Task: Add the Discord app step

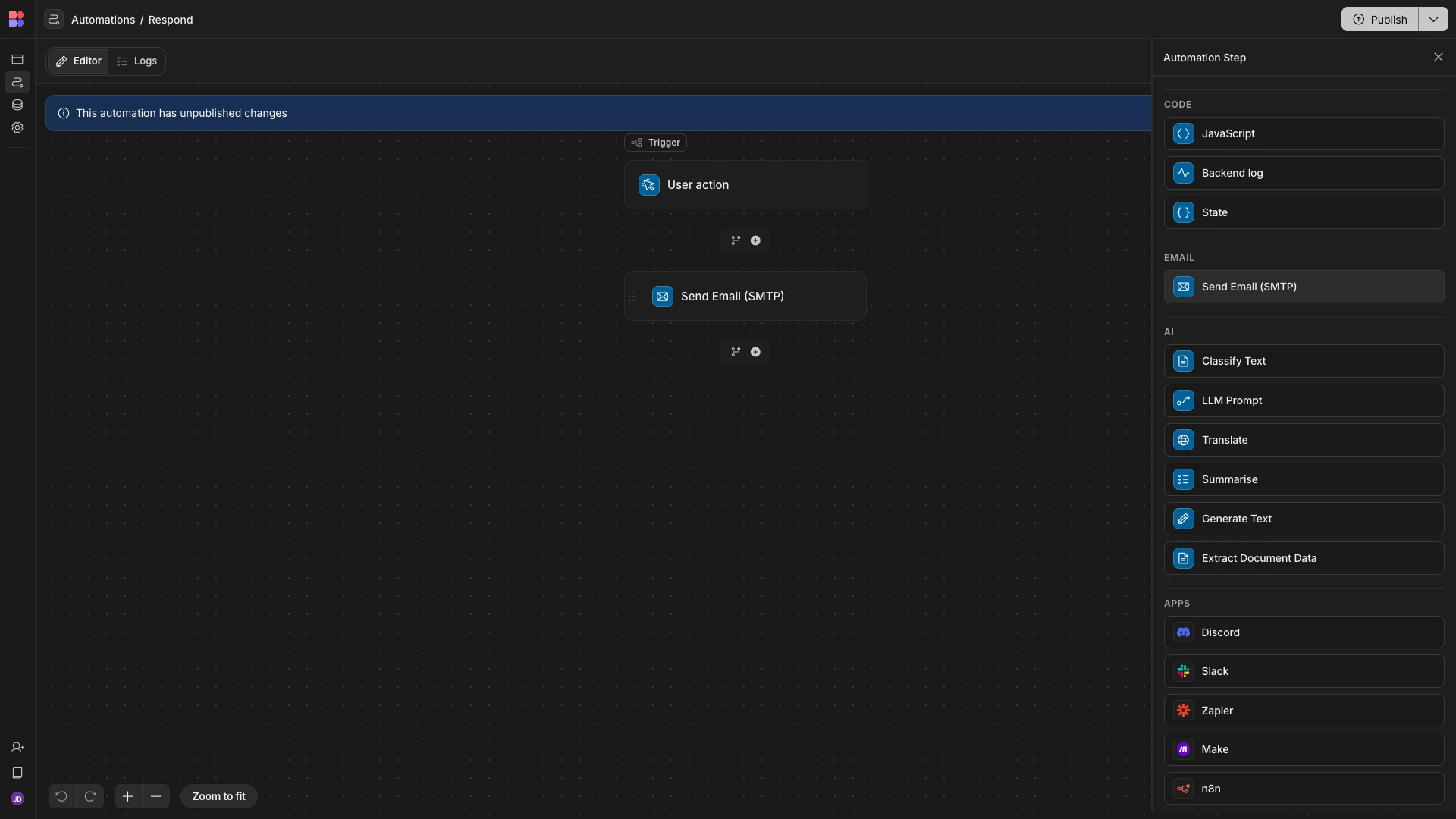Action: tap(1304, 632)
